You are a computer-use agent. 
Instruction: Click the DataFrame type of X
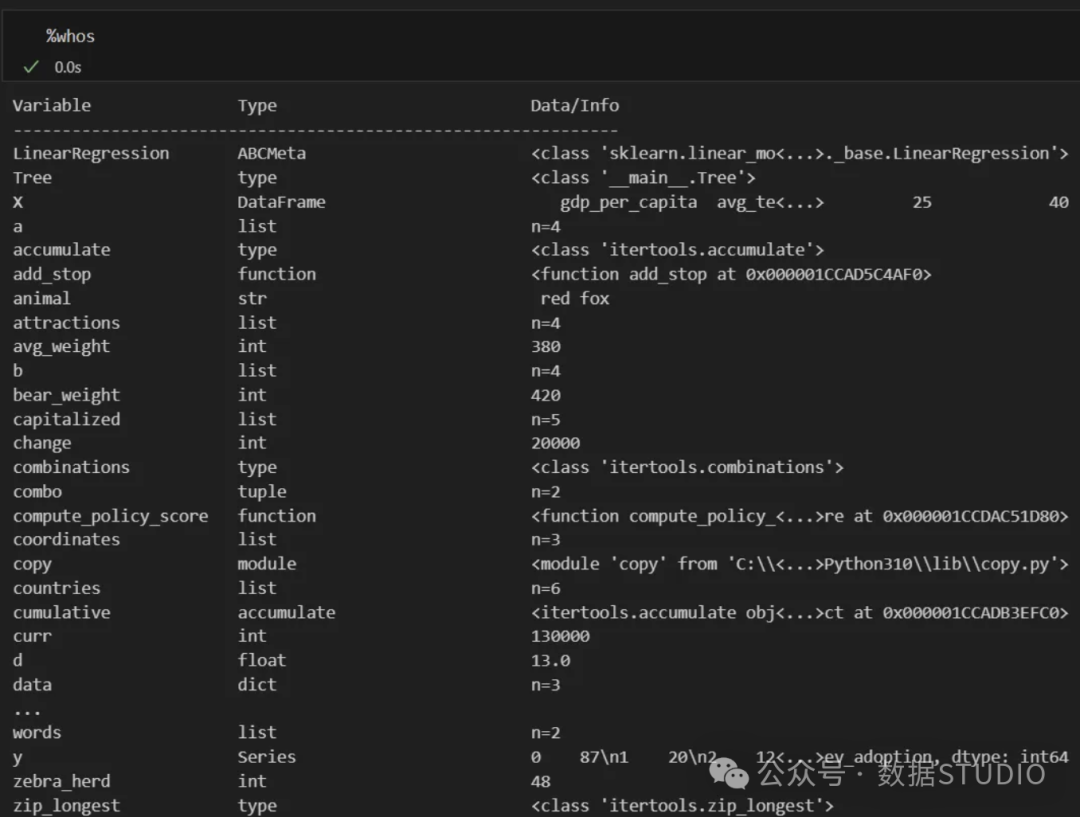(x=281, y=202)
